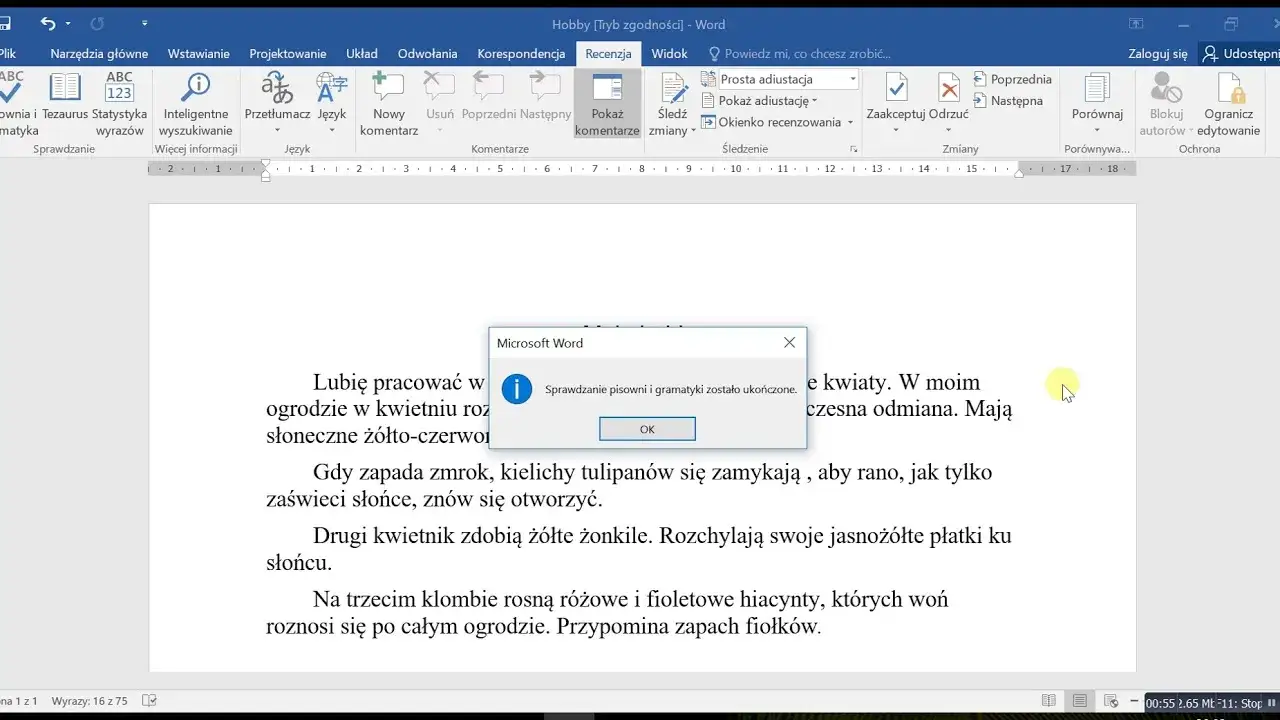The image size is (1280, 720).
Task: Switch to Narzędzia główne tab
Action: pyautogui.click(x=99, y=54)
